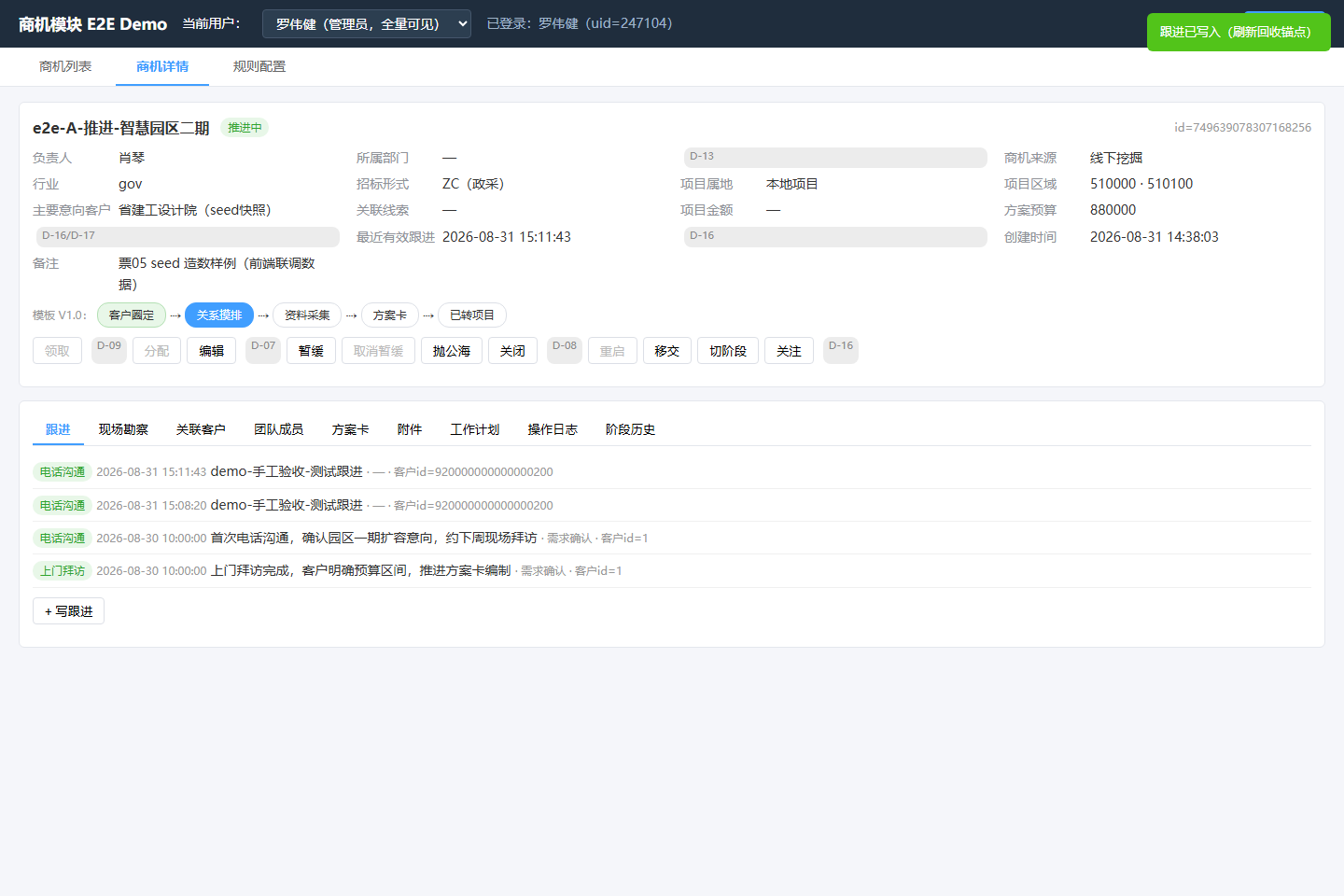Select 关系摸排 stage chip
The image size is (1344, 896).
(x=219, y=315)
